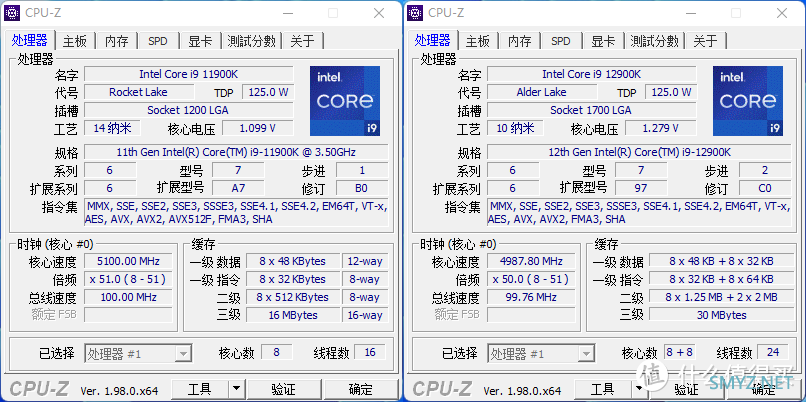This screenshot has width=806, height=402.
Task: Click bus speed 100.00 MHz value
Action: click(128, 297)
